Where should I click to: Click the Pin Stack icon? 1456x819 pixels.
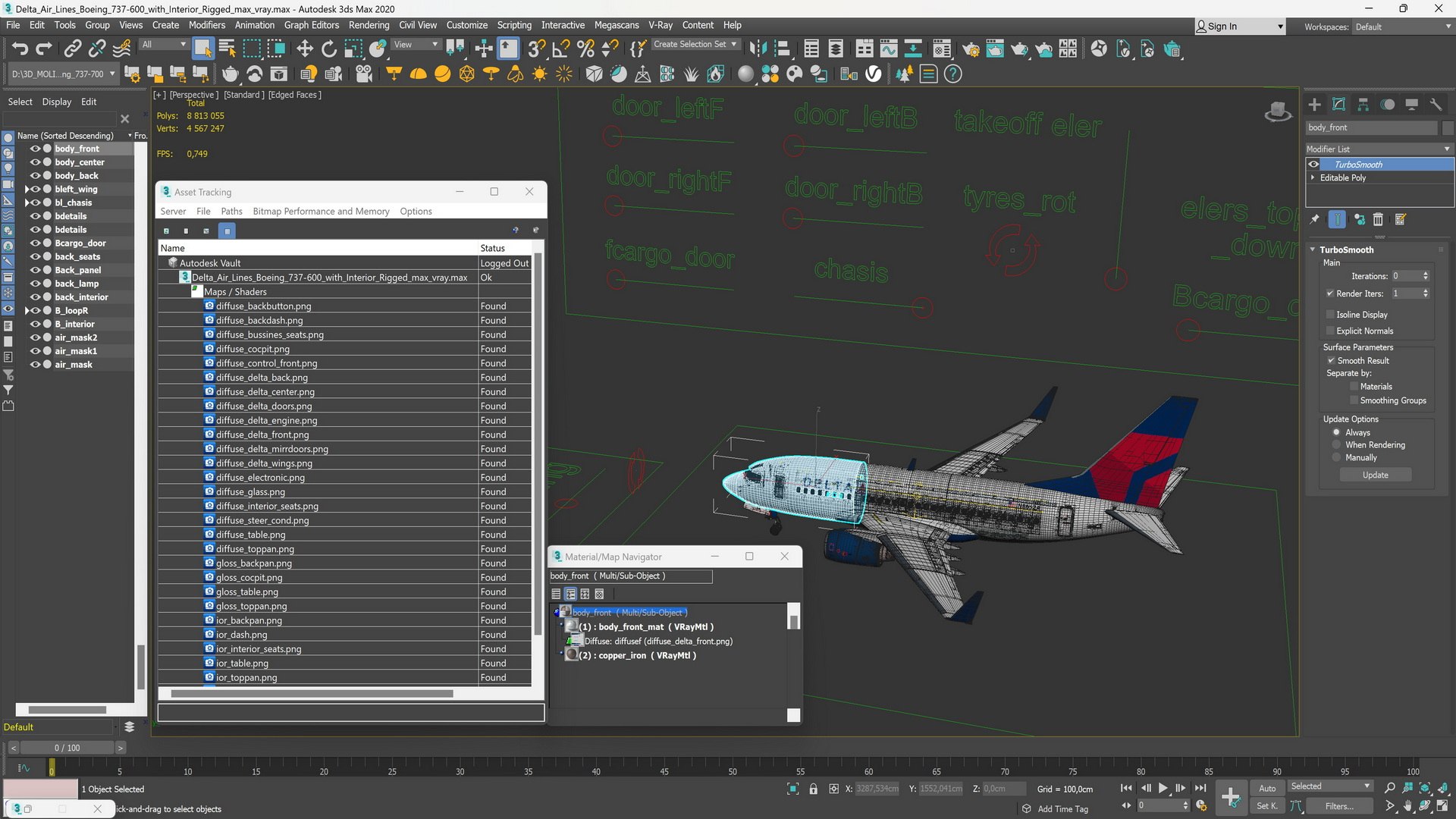coord(1314,219)
